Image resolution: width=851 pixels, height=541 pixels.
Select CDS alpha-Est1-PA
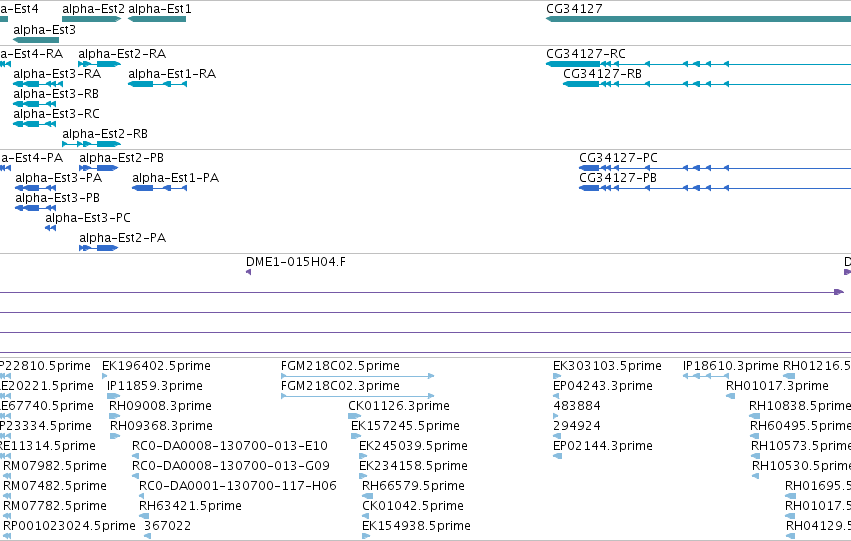[160, 188]
